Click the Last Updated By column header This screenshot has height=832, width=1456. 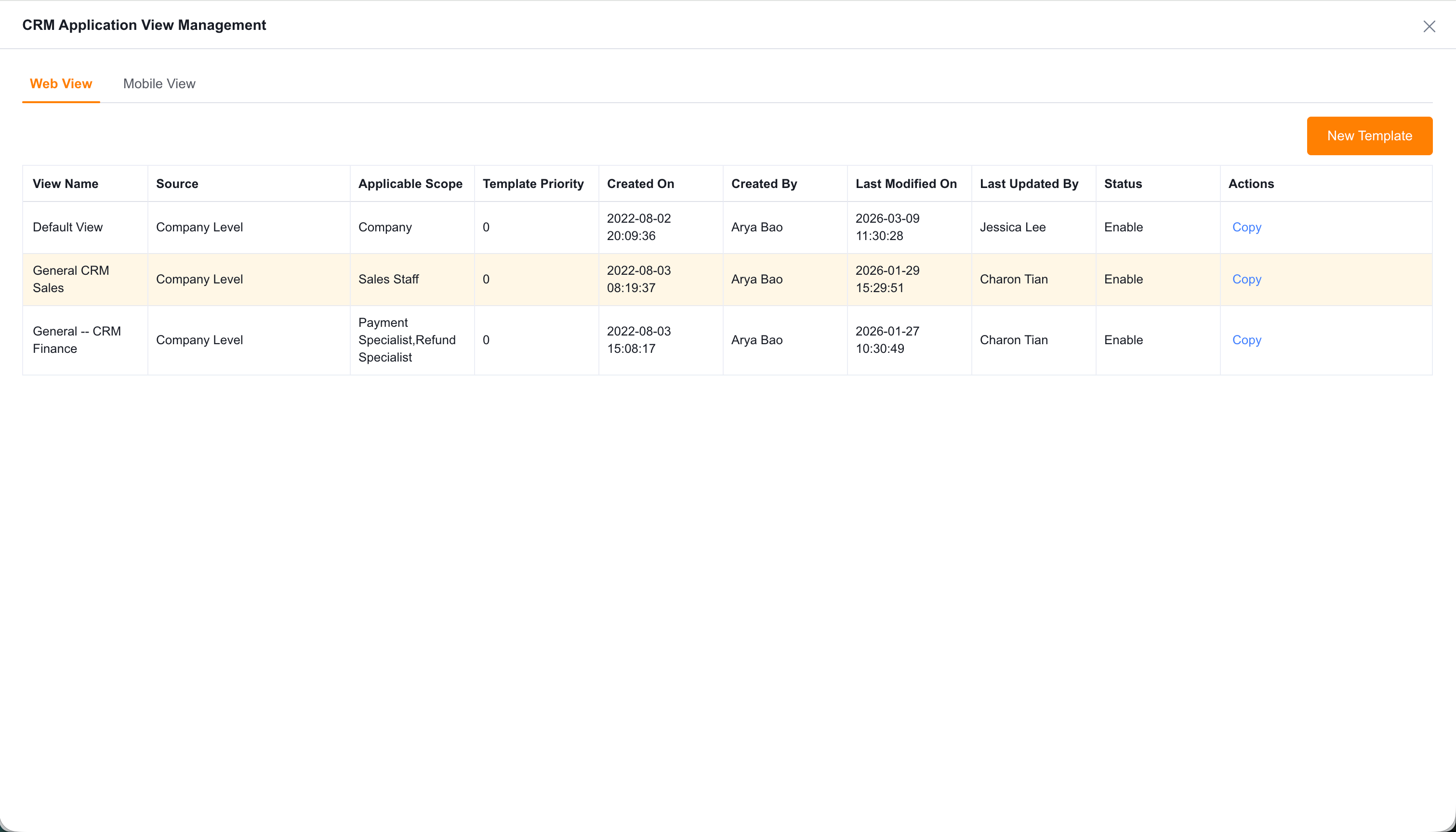[1034, 184]
